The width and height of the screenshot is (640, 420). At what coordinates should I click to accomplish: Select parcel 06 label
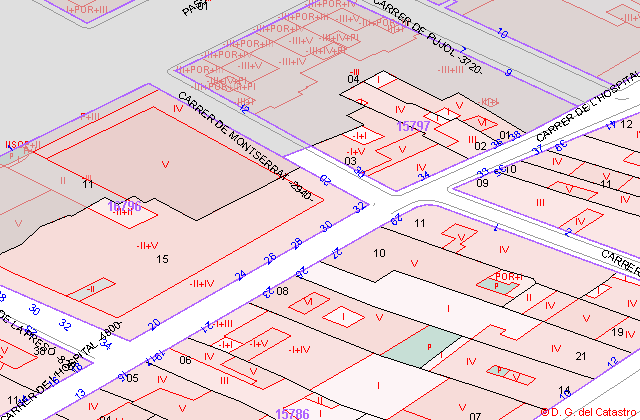[185, 360]
